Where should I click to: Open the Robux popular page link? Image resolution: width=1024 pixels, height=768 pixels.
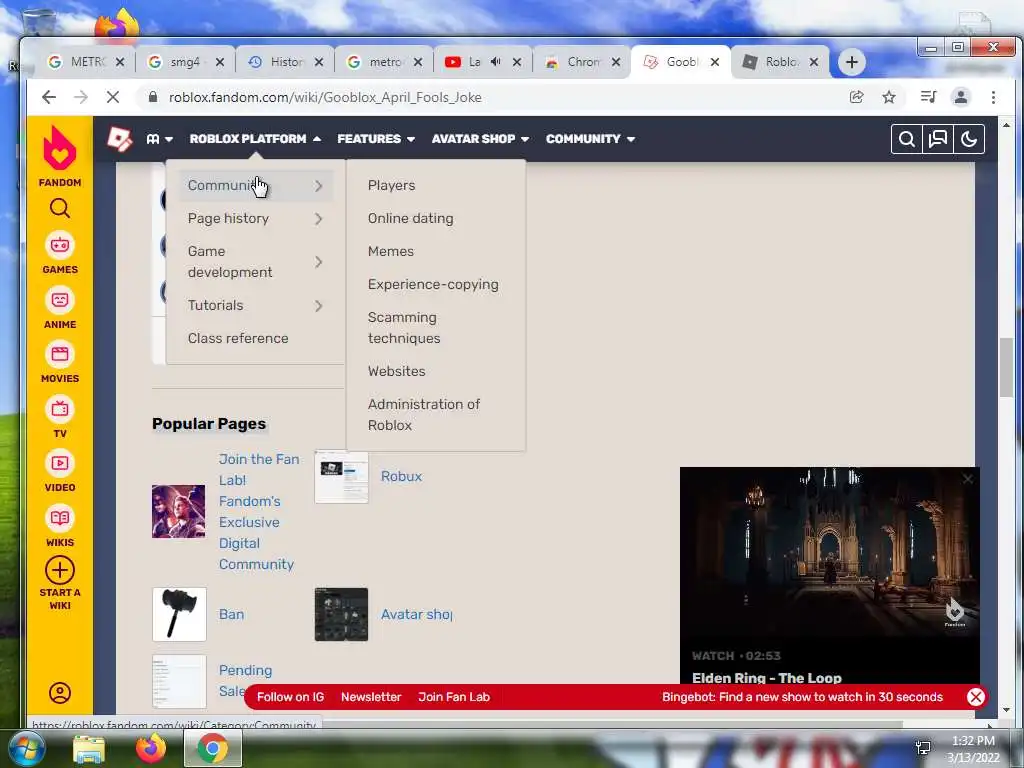(x=401, y=476)
